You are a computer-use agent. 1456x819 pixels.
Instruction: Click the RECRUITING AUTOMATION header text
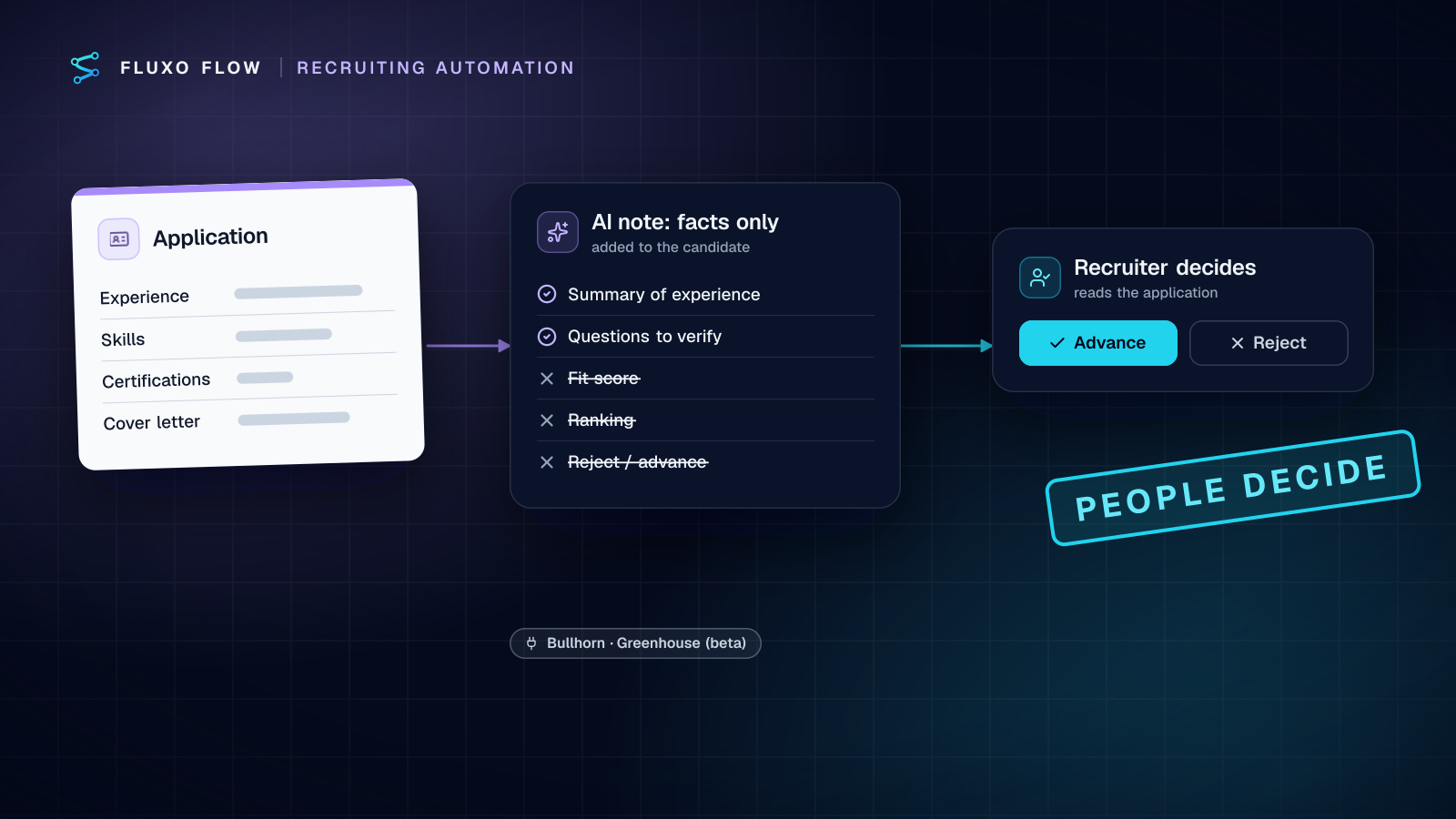436,68
